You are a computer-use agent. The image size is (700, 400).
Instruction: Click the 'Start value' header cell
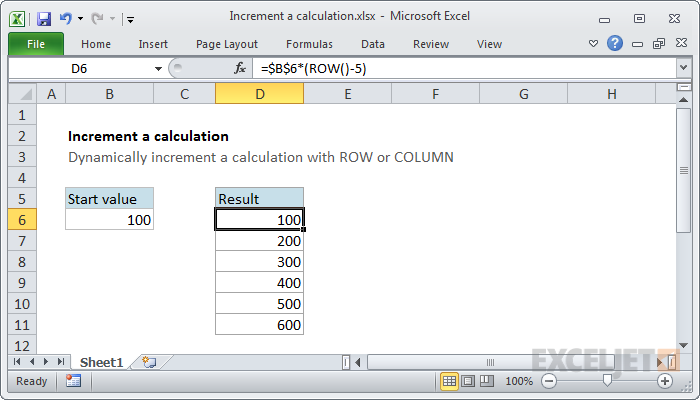(109, 199)
